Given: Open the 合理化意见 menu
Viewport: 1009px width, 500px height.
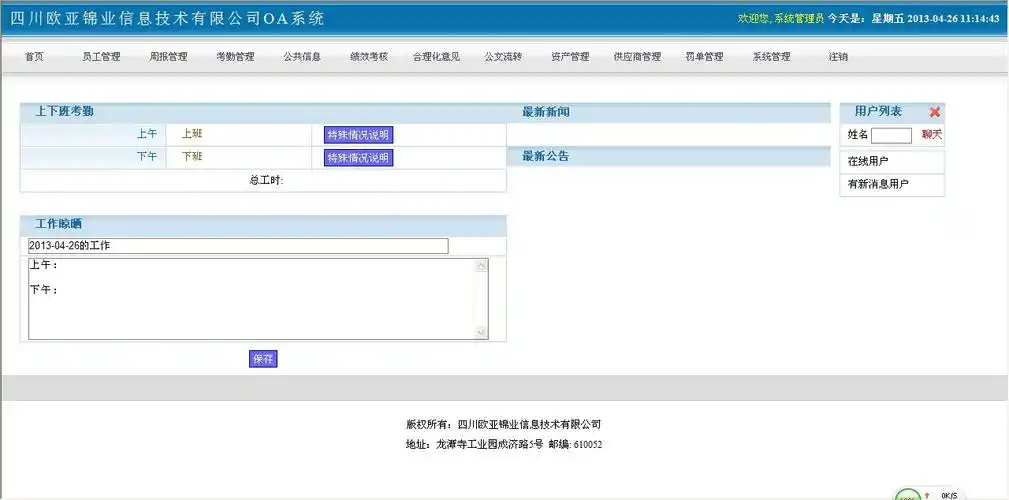Looking at the screenshot, I should pyautogui.click(x=436, y=57).
